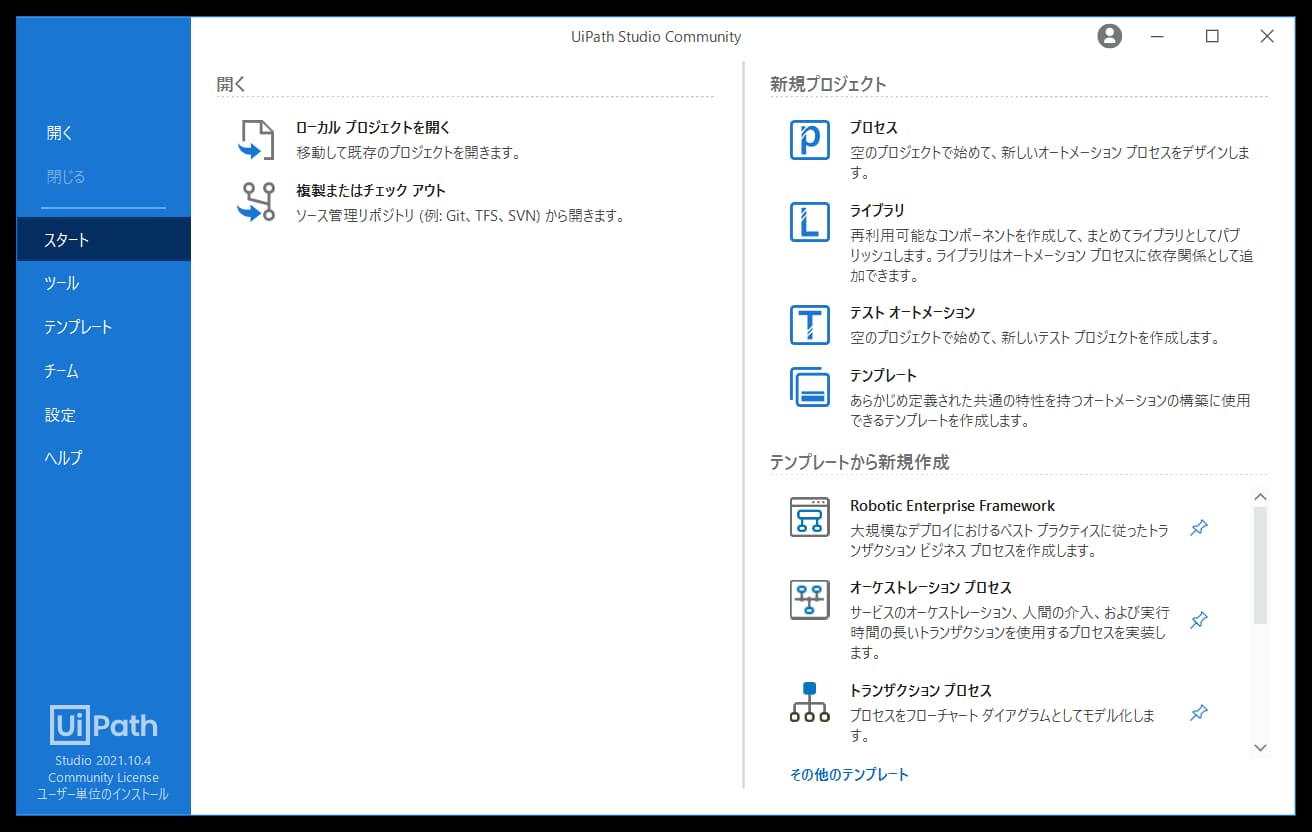Image resolution: width=1312 pixels, height=832 pixels.
Task: Open the テンプレート sidebar tab
Action: point(104,327)
